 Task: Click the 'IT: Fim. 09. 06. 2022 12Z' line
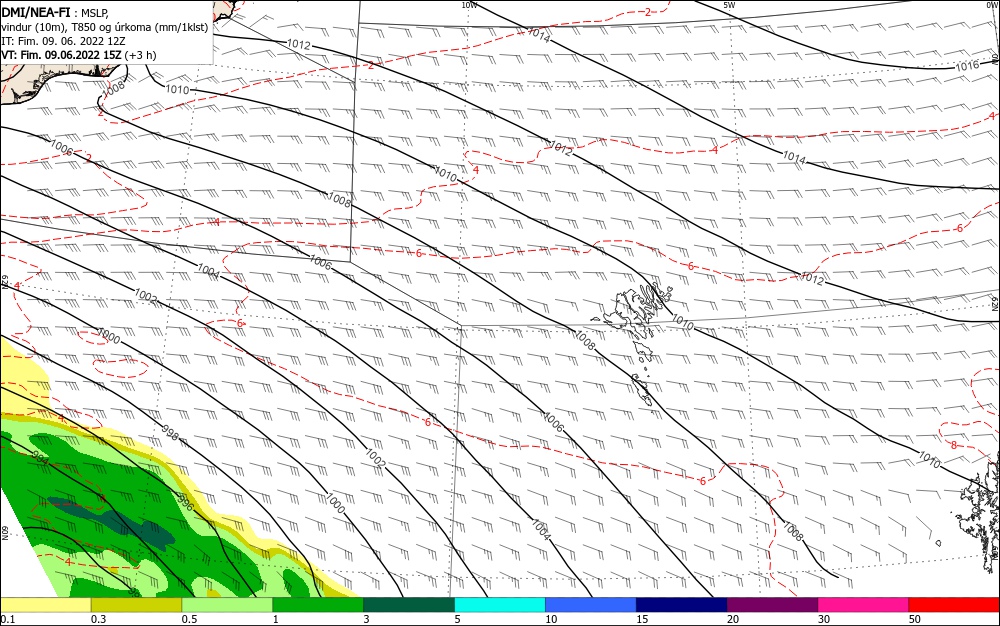point(63,41)
